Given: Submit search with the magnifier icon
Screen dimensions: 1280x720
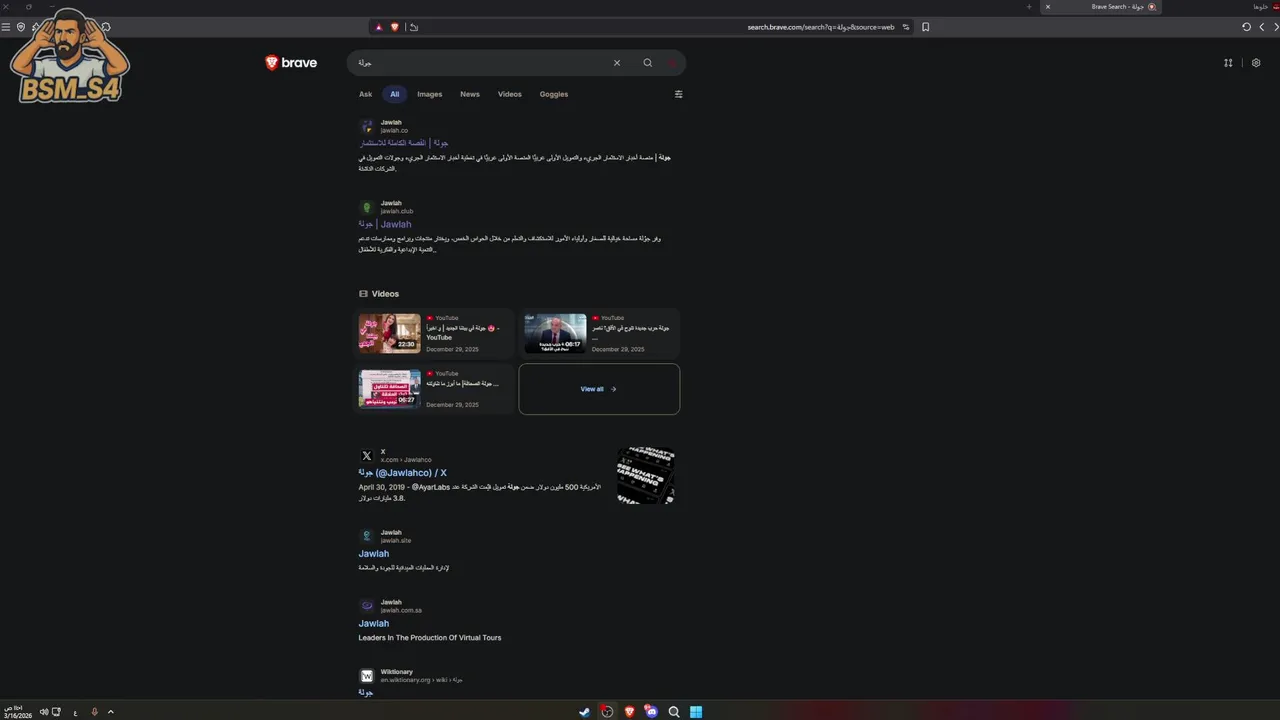Looking at the screenshot, I should (647, 63).
